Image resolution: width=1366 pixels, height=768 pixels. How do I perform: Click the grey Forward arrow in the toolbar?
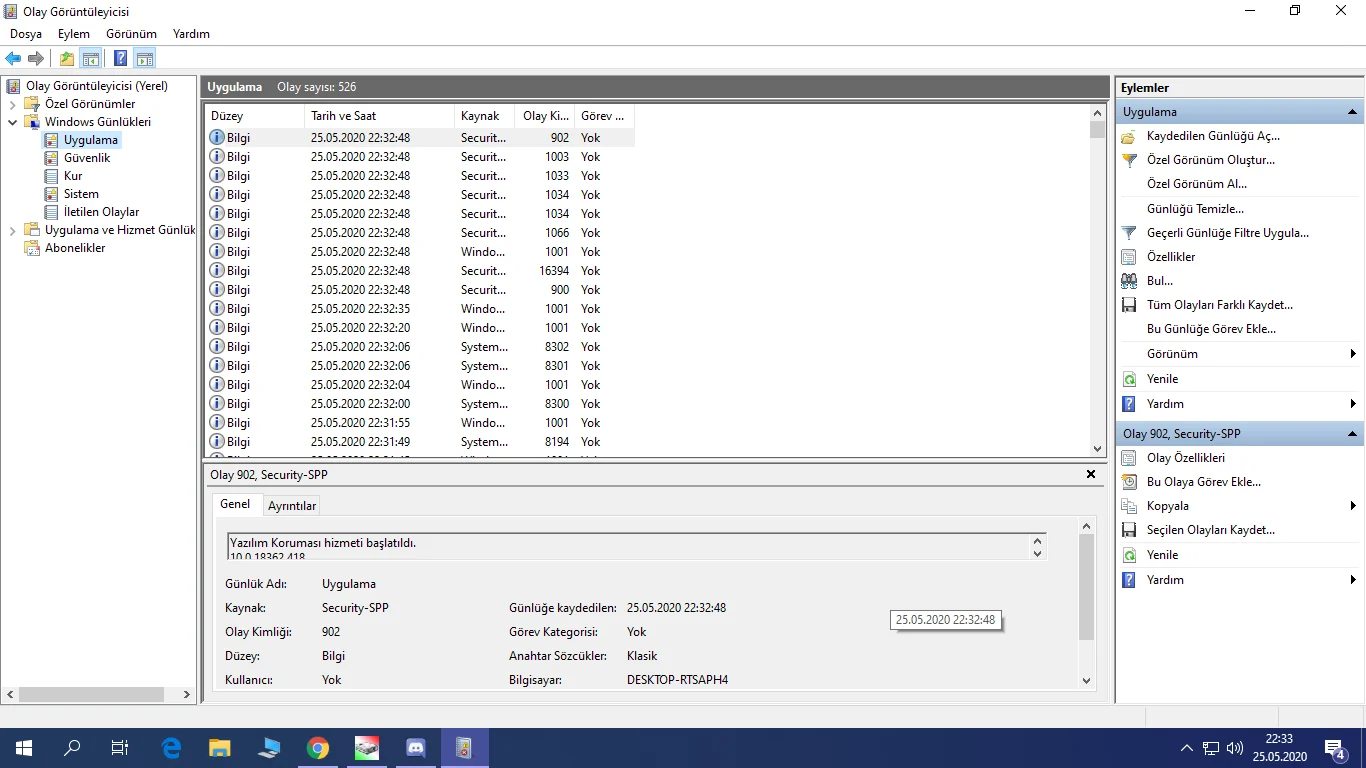pyautogui.click(x=36, y=59)
